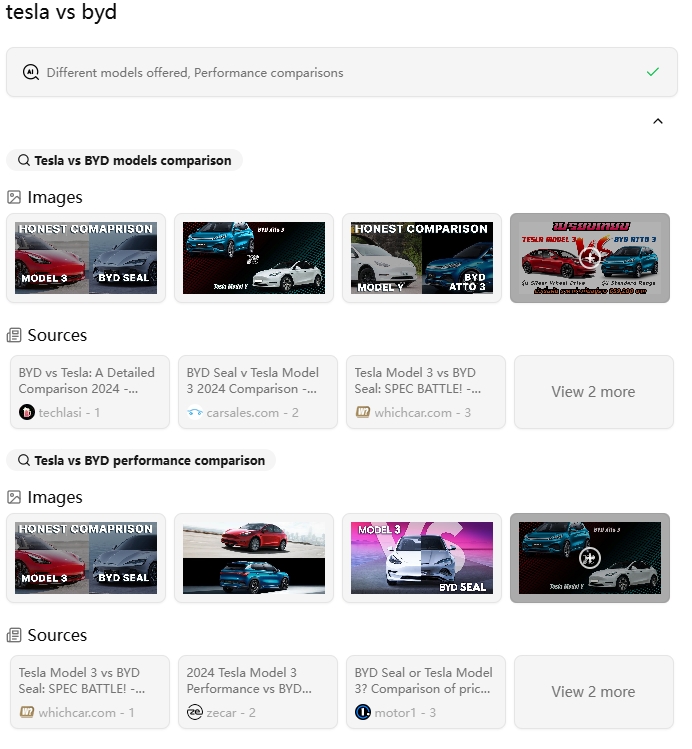Viewport: 692px width, 749px height.
Task: Open the 'Tesla vs BYD models comparison' query chip
Action: [124, 160]
